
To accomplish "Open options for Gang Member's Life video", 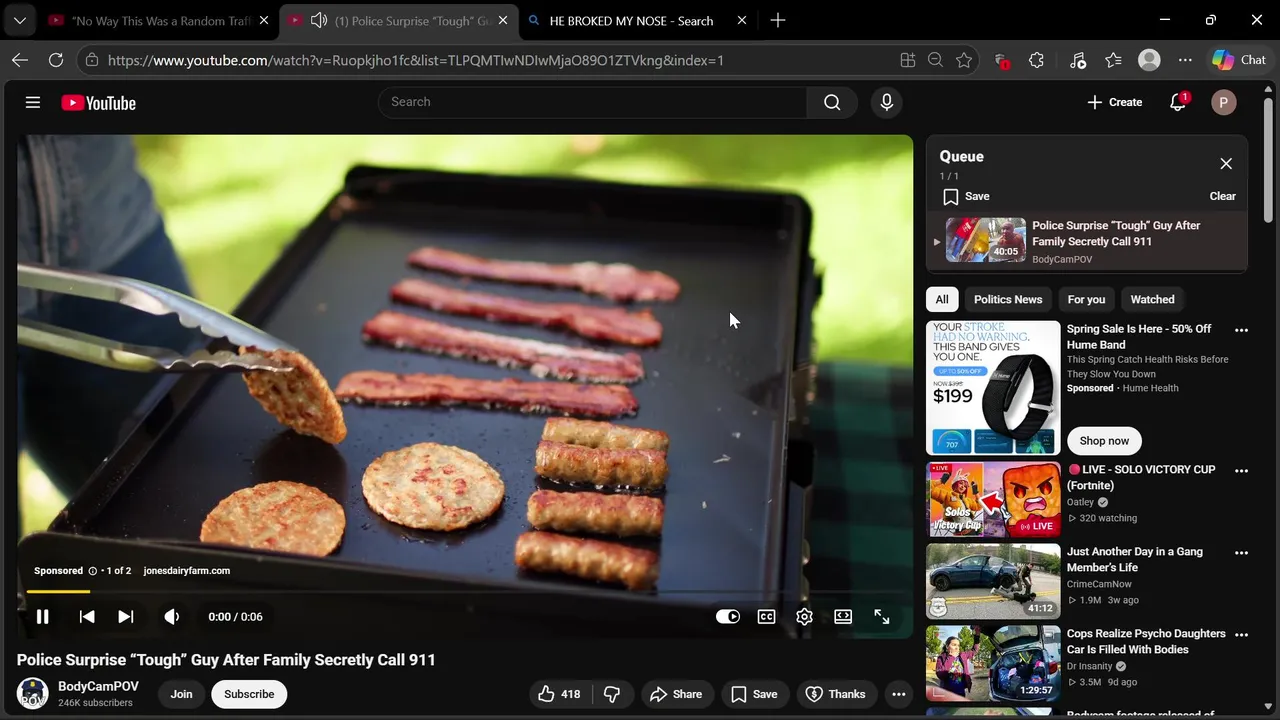I will (1241, 553).
